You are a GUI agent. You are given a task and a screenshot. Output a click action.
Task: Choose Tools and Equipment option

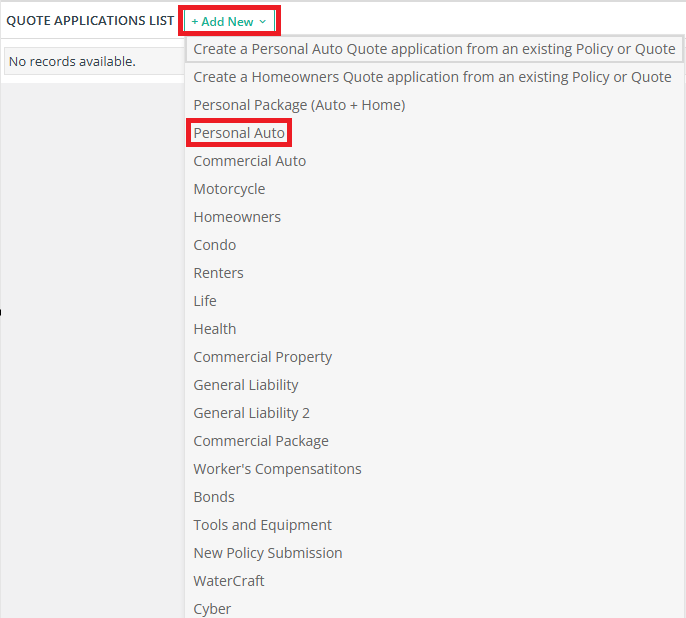pyautogui.click(x=262, y=525)
